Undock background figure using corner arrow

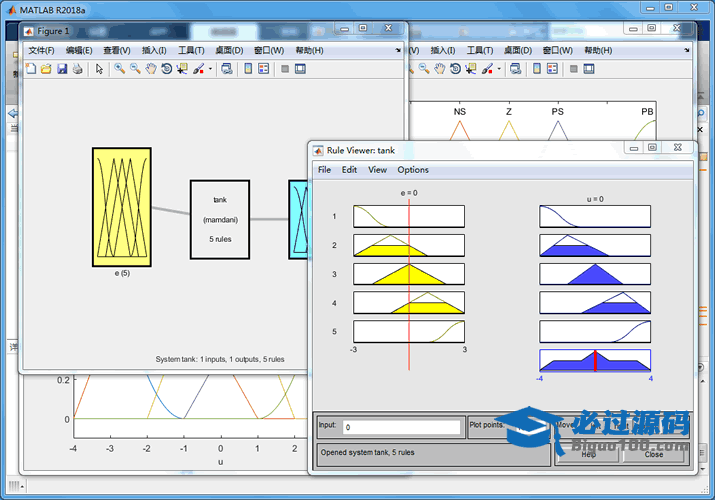[x=687, y=50]
